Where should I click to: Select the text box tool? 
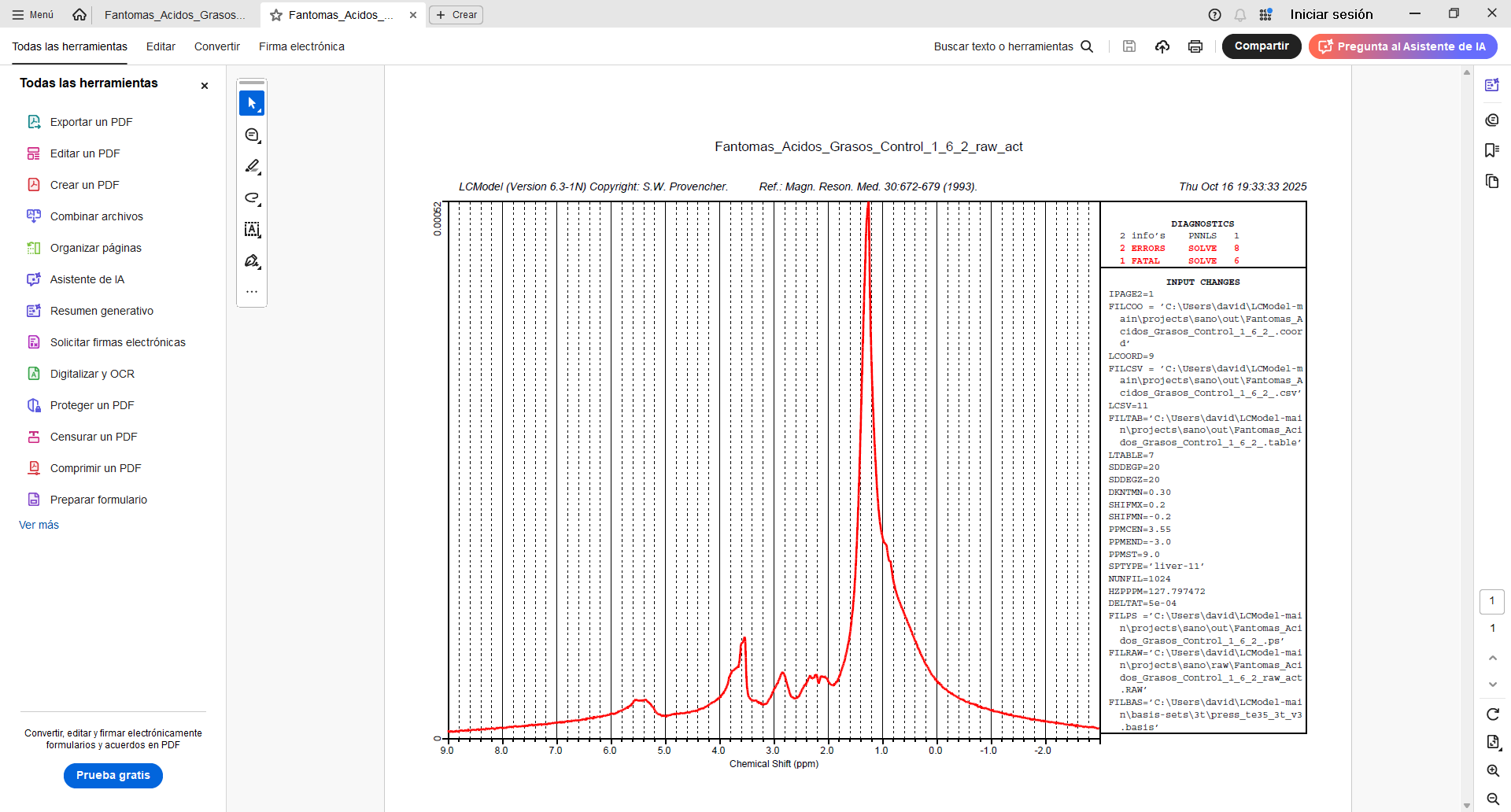pyautogui.click(x=252, y=230)
